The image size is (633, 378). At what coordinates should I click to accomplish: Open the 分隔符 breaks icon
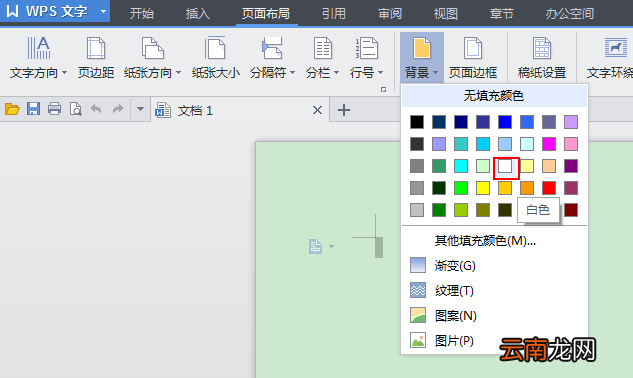click(x=272, y=48)
